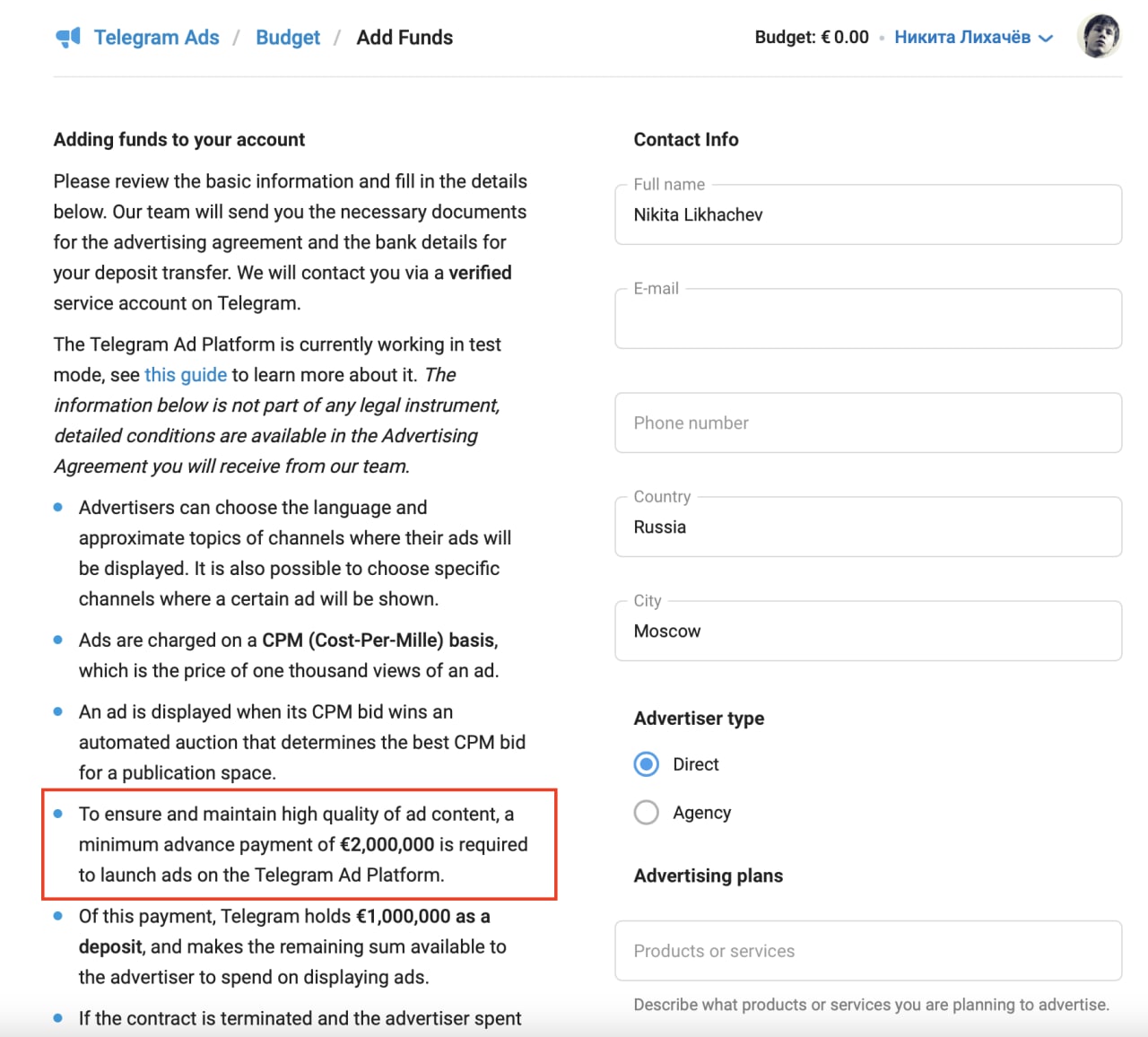Click the Phone number field
1148x1037 pixels.
coord(868,423)
